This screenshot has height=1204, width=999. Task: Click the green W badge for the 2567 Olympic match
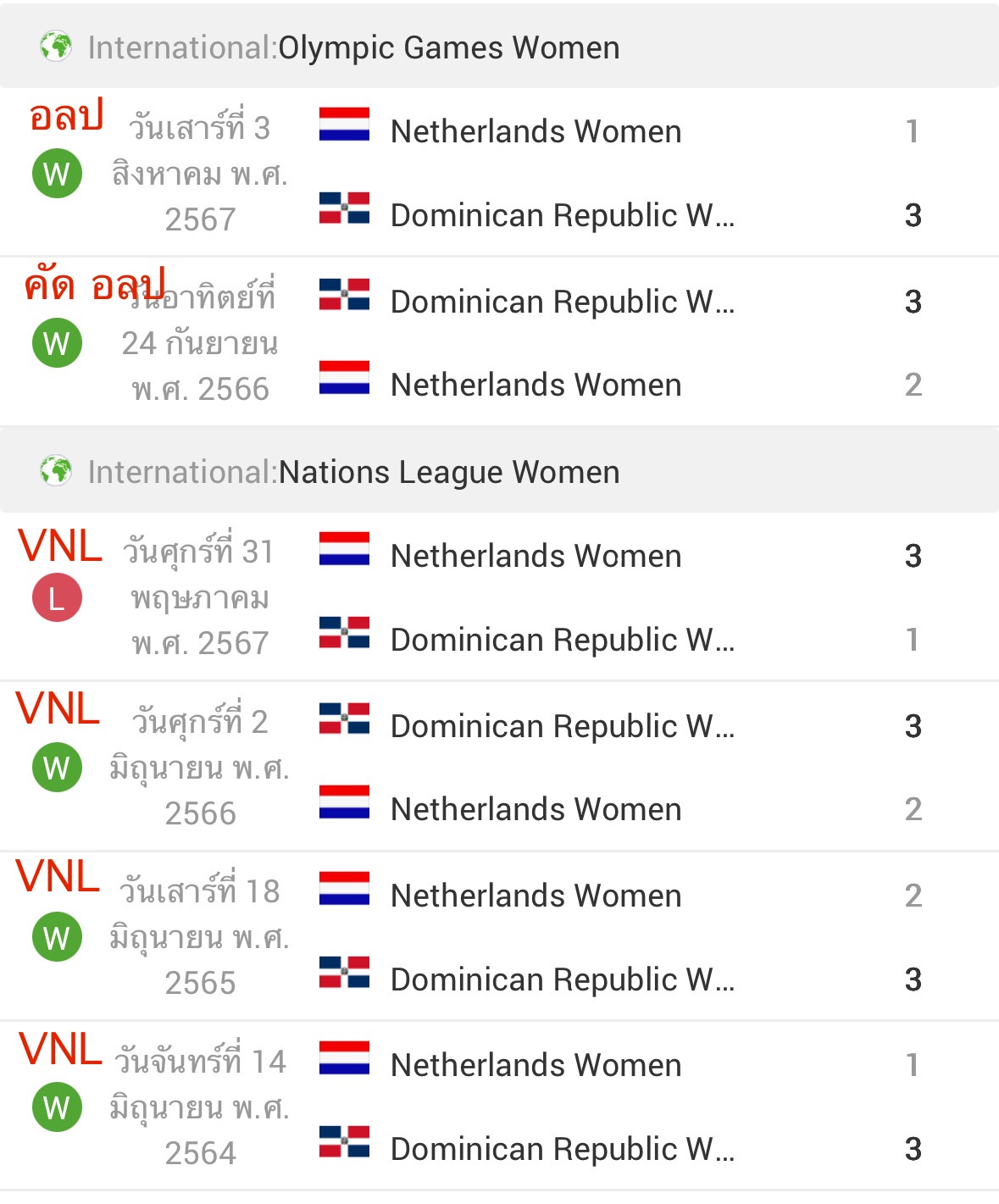(x=57, y=173)
